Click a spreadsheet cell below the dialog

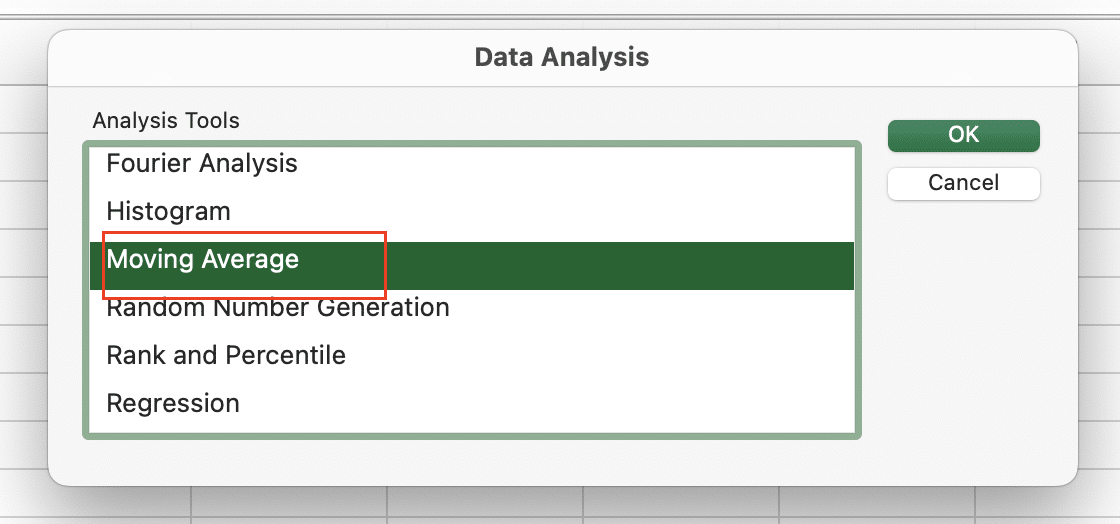(486, 505)
